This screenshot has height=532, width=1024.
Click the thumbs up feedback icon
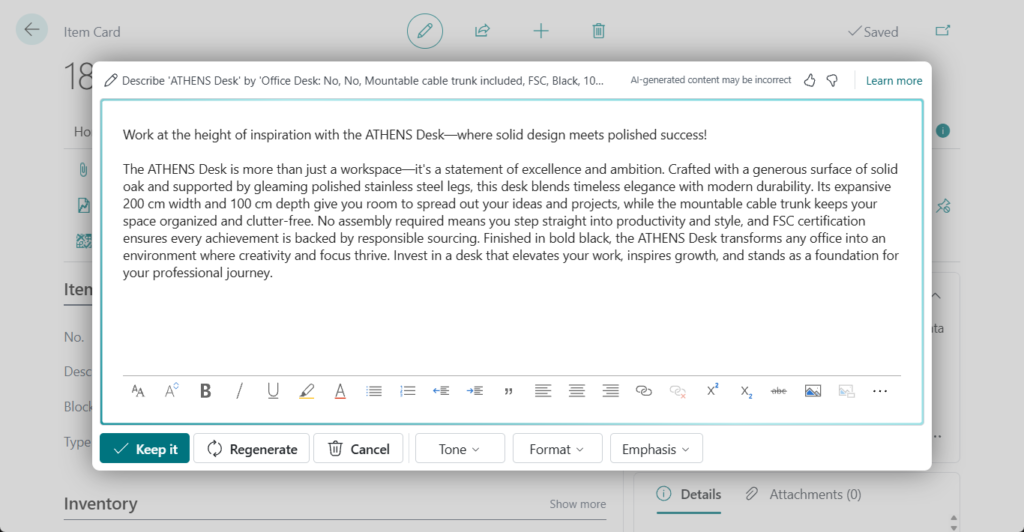[x=810, y=80]
